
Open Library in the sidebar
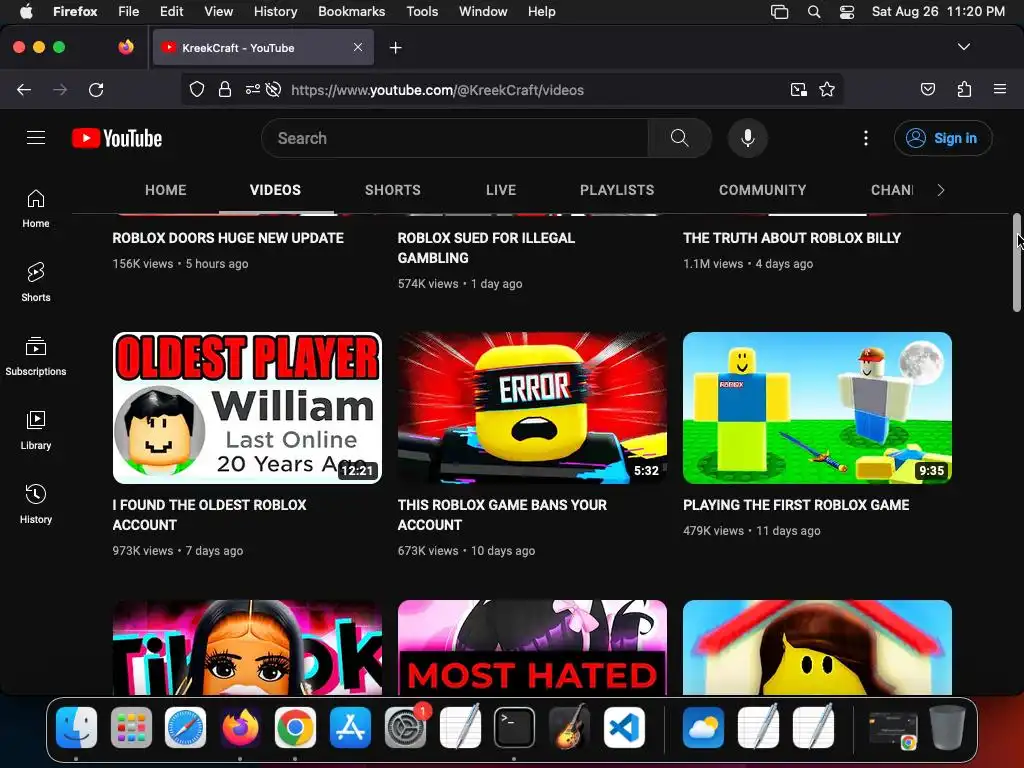pyautogui.click(x=36, y=430)
